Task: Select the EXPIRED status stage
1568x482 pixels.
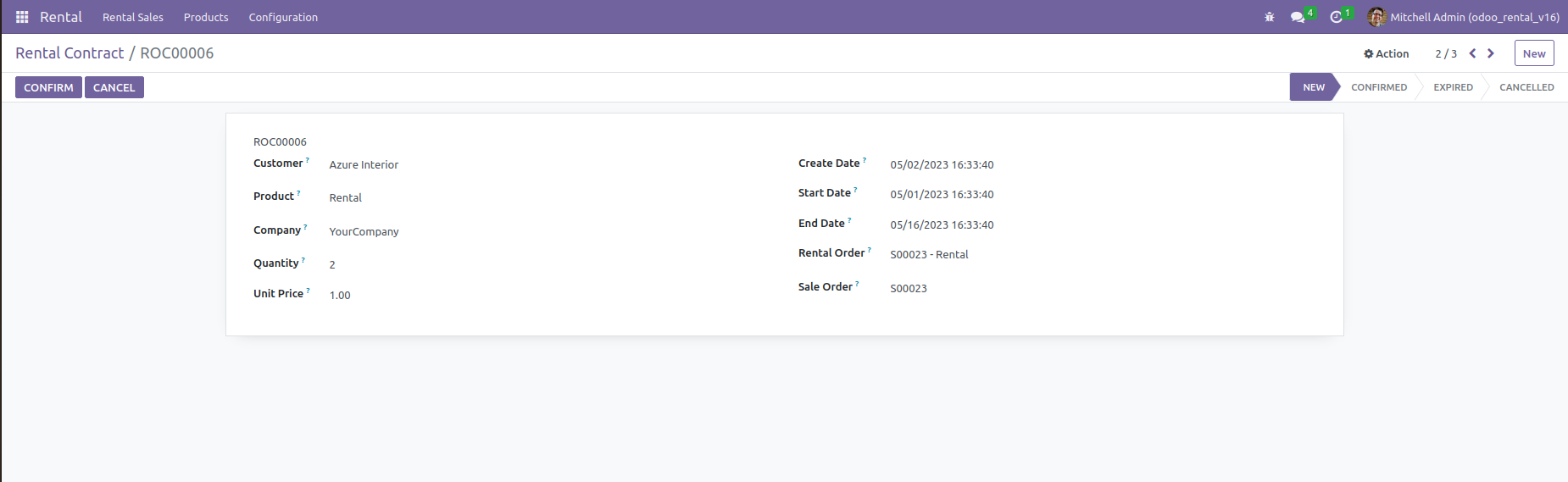Action: (1453, 87)
